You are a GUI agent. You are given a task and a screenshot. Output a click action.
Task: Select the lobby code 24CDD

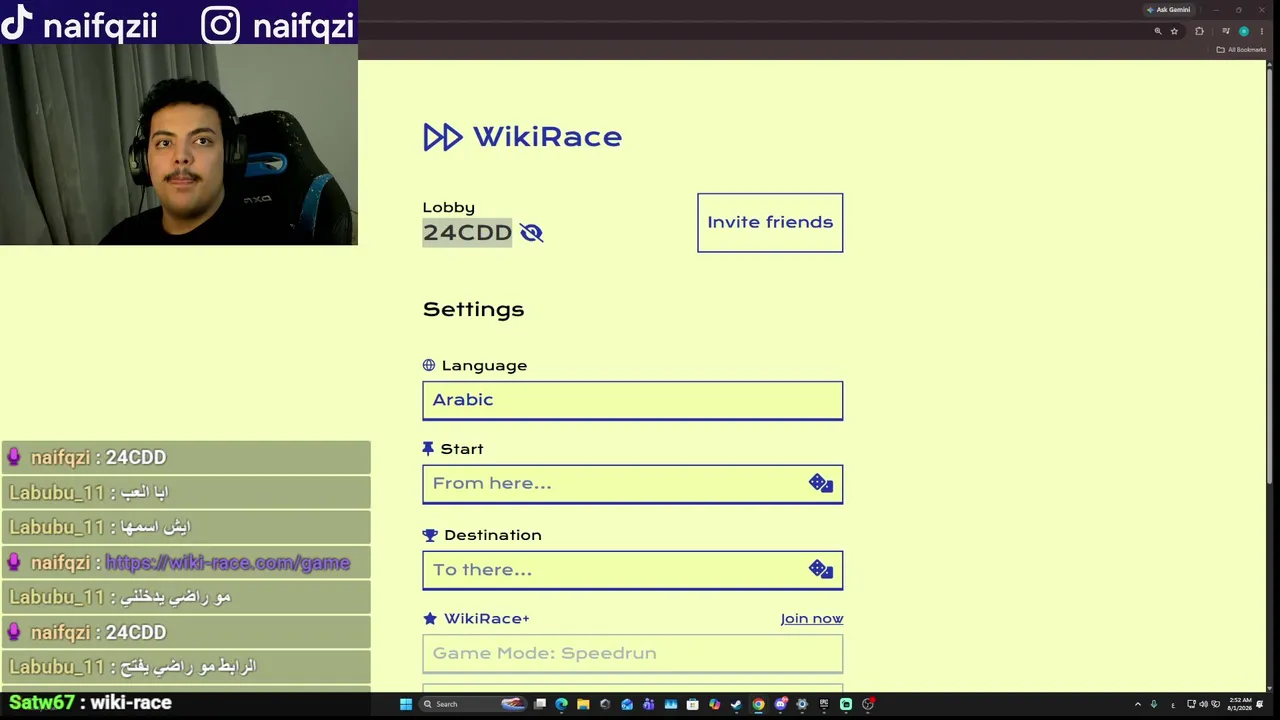(x=467, y=233)
